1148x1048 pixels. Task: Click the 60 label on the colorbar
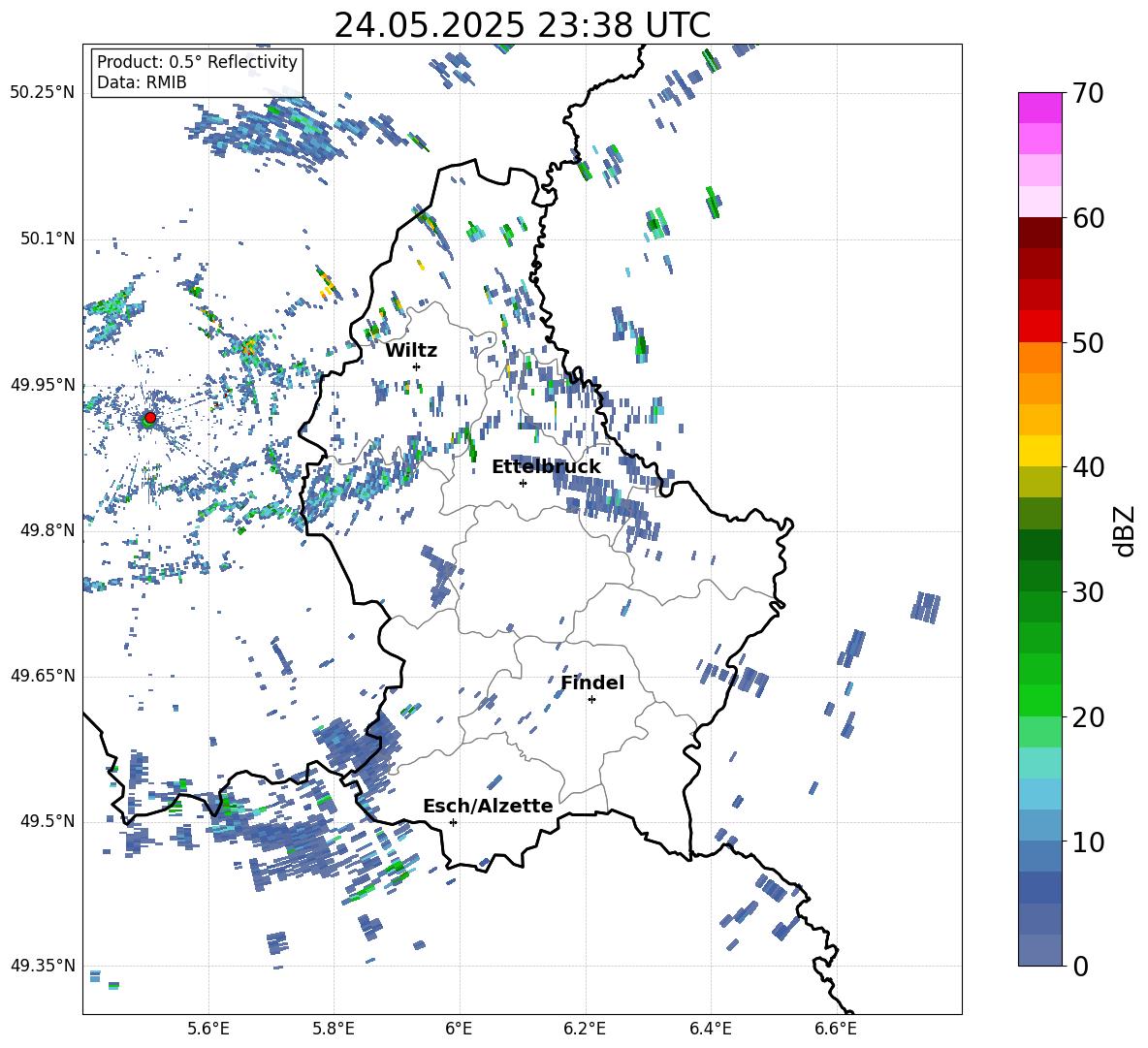1088,218
